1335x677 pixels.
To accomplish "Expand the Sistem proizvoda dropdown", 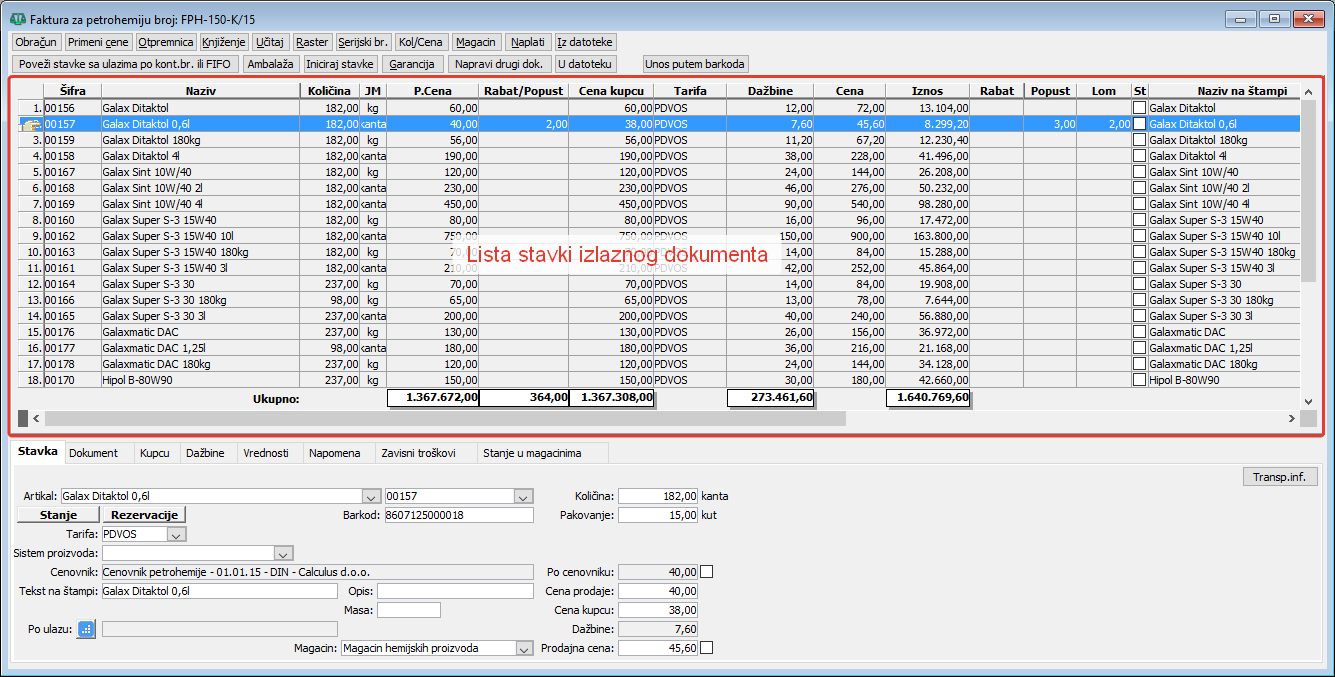I will 284,553.
